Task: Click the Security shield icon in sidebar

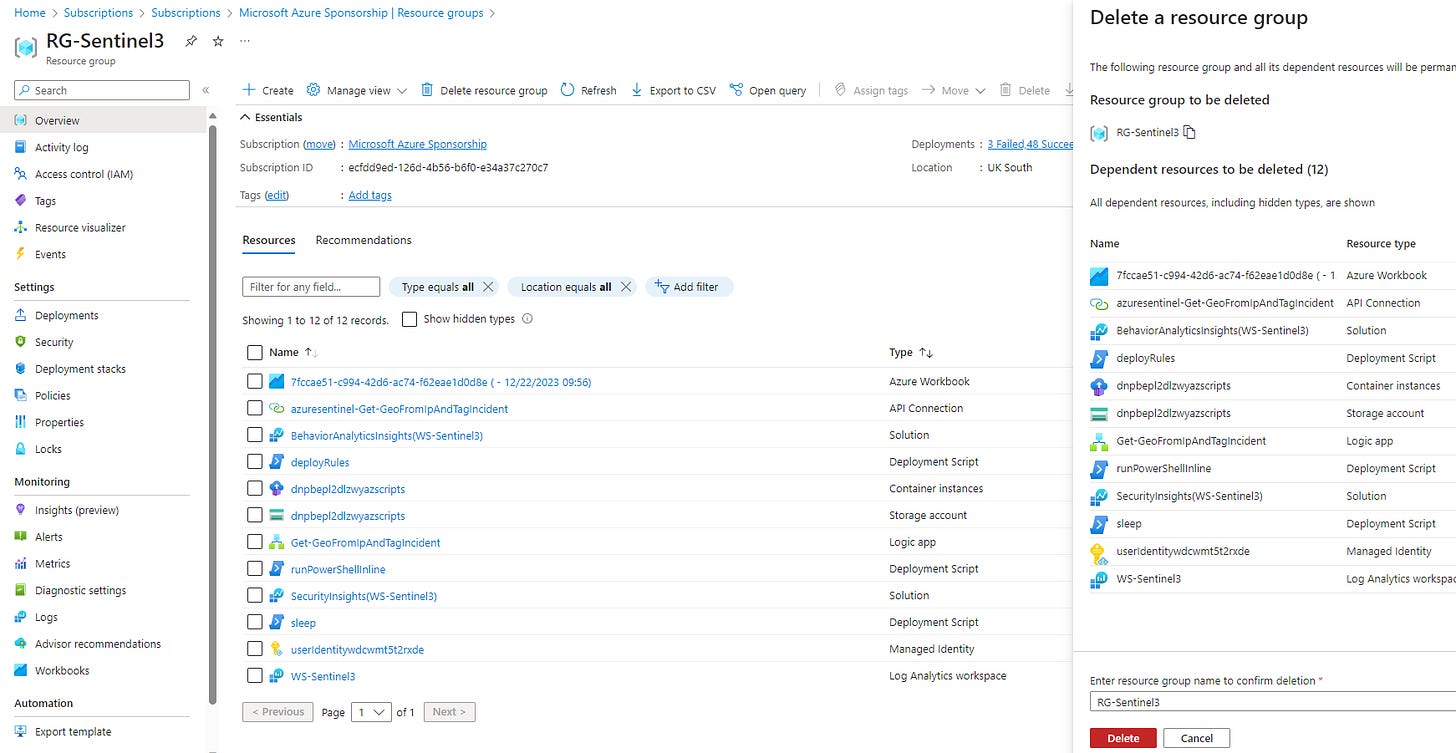Action: pos(21,342)
